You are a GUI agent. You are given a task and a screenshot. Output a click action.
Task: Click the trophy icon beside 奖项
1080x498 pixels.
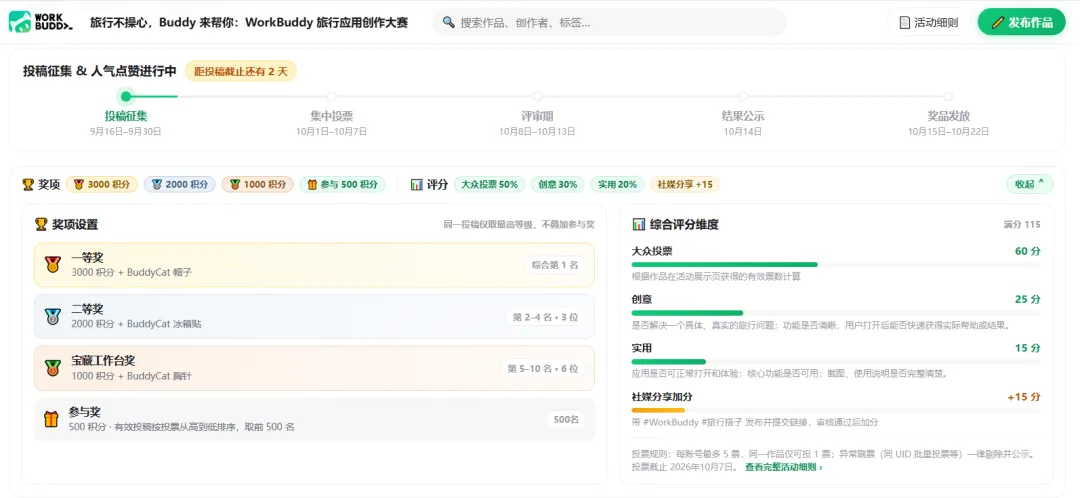[28, 185]
